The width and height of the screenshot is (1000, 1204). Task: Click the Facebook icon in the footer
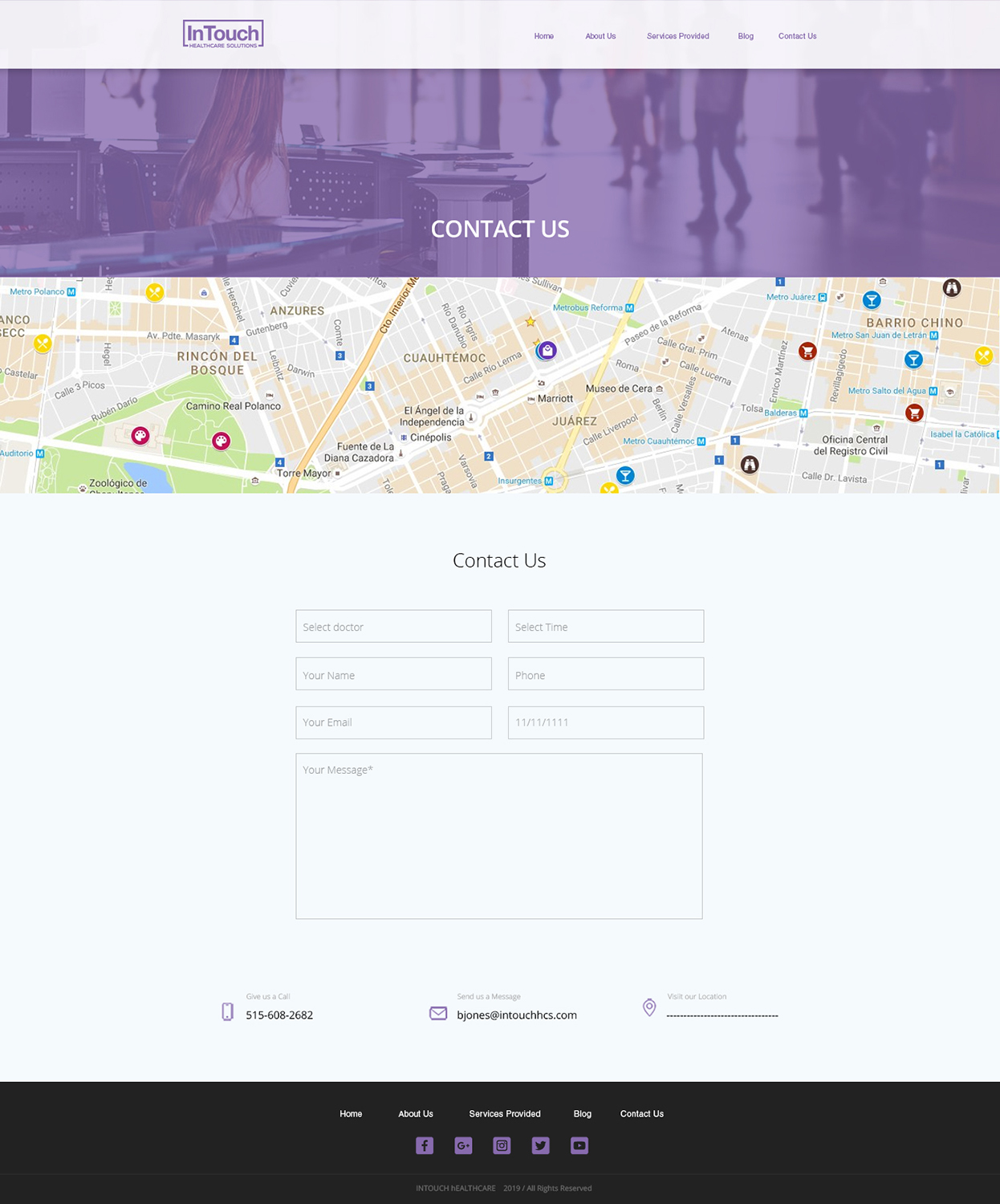tap(424, 1145)
